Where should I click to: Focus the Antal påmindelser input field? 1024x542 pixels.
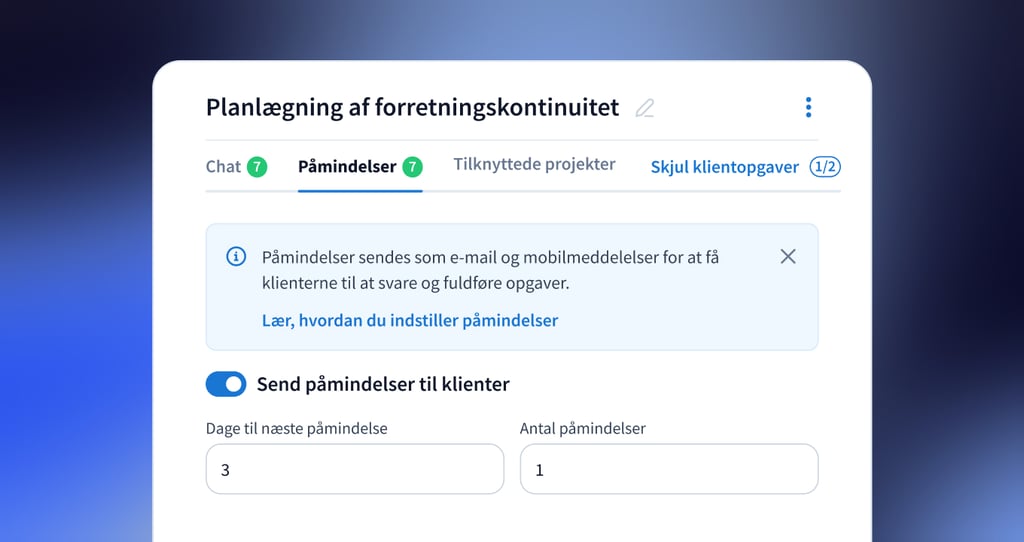(669, 469)
